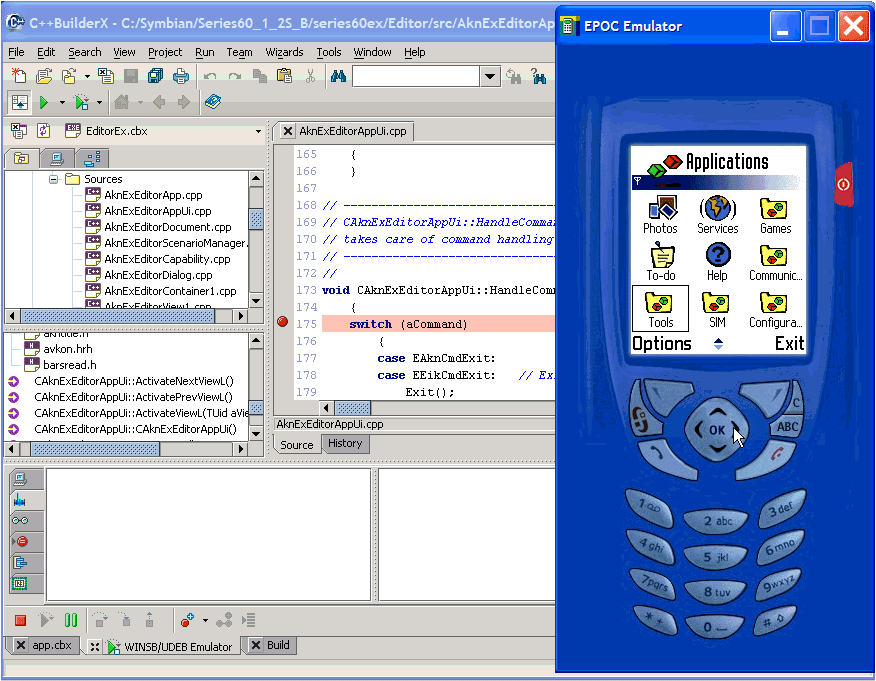Click the green Pause program icon

pyautogui.click(x=71, y=620)
